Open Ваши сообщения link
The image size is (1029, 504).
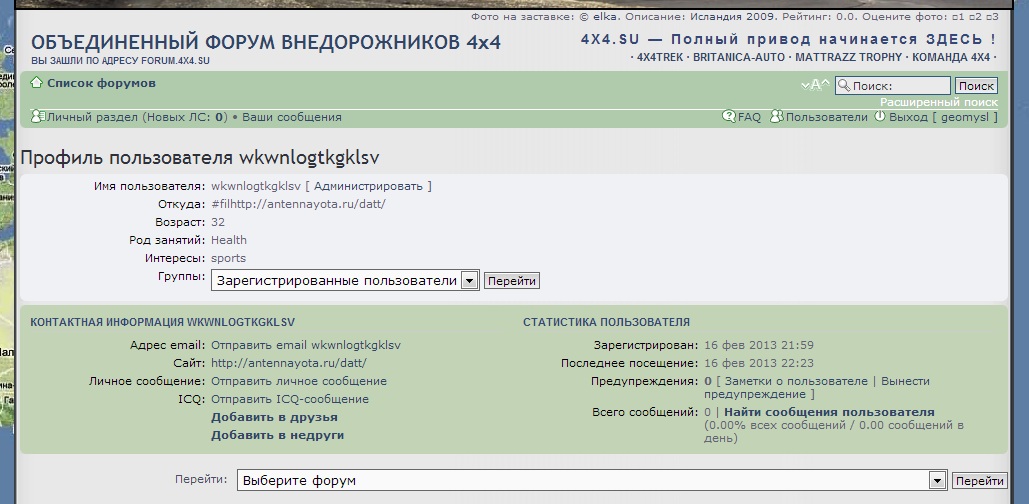click(x=291, y=117)
